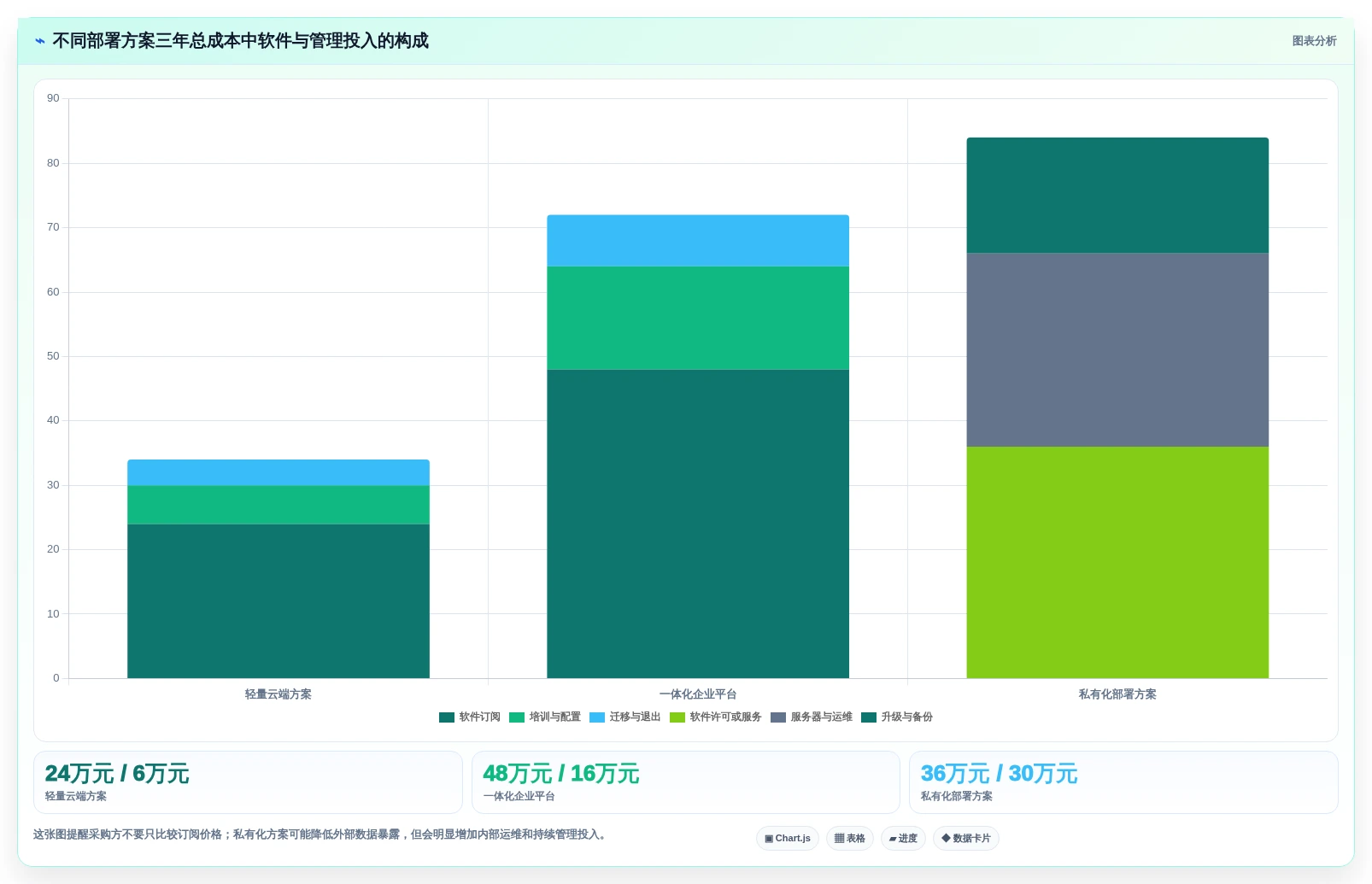Click the chart title 不同部署方案三年总成本中软件与管理投入的构成
This screenshot has width=1372, height=884.
pyautogui.click(x=241, y=41)
